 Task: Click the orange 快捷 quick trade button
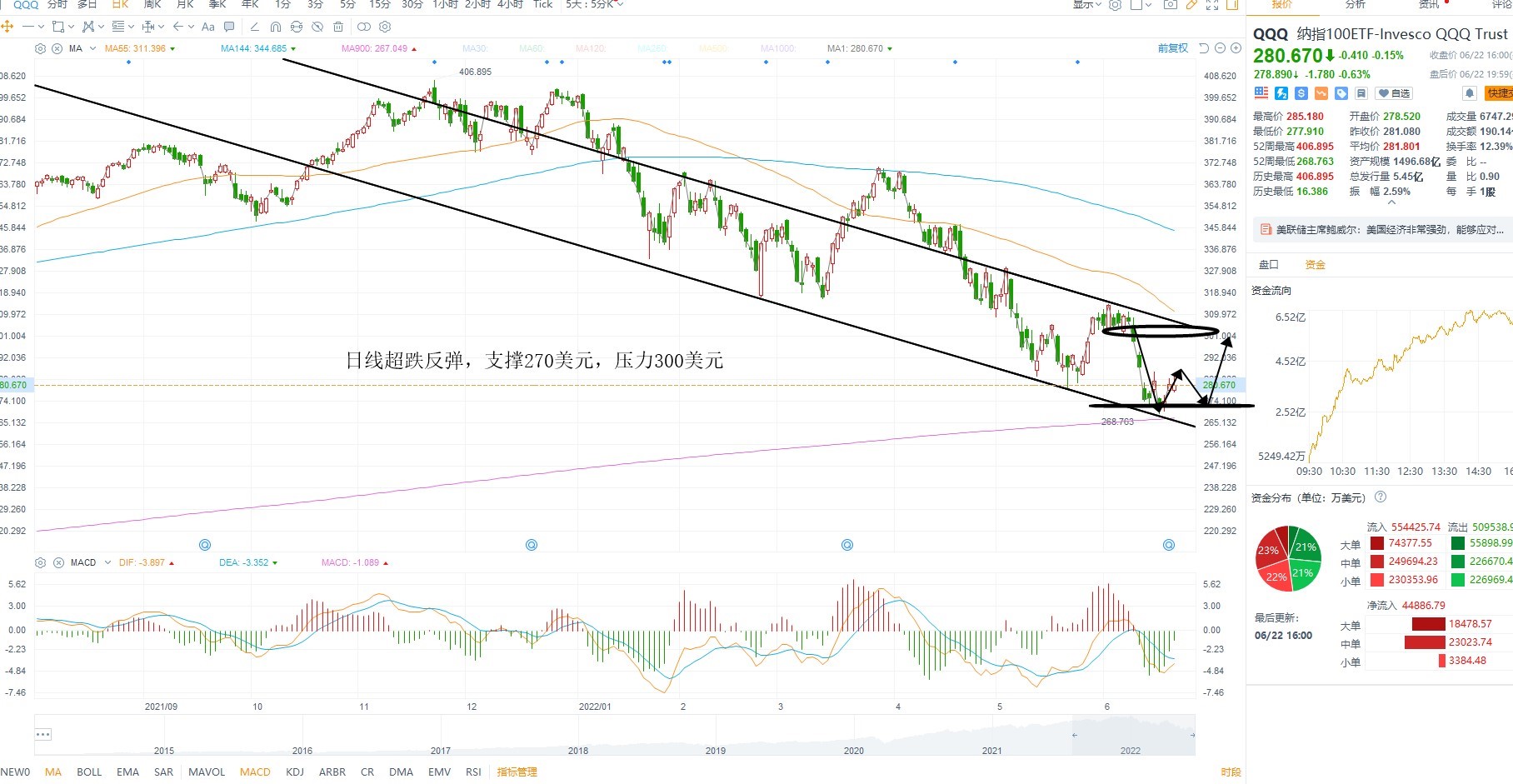pyautogui.click(x=1500, y=93)
